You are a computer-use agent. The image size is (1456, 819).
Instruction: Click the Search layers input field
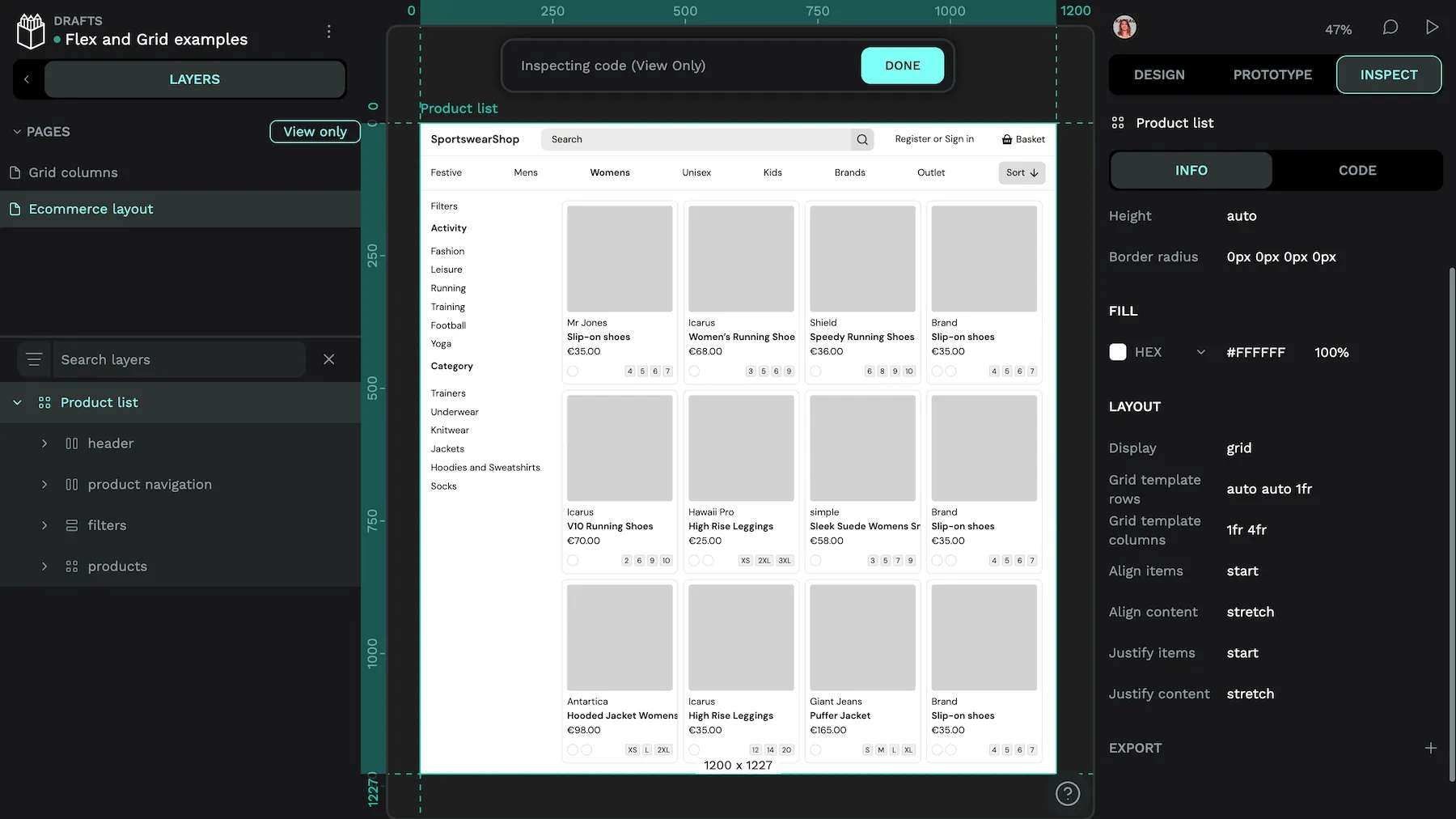tap(178, 359)
